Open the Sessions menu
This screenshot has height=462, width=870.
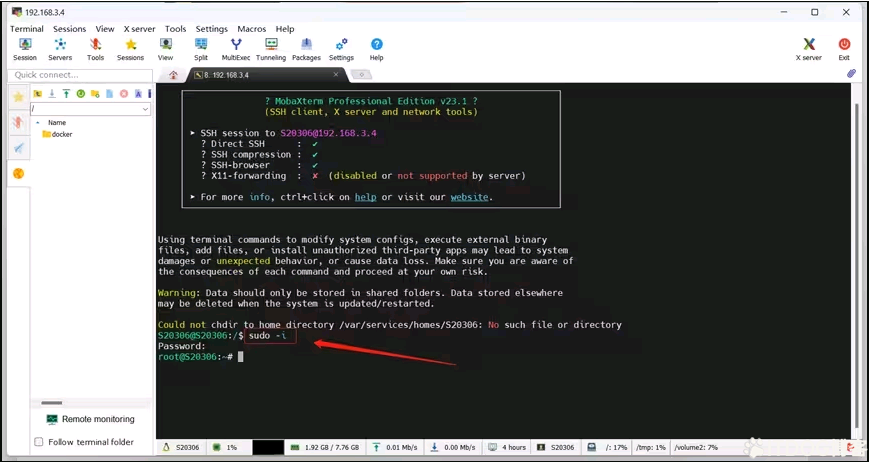[x=69, y=29]
